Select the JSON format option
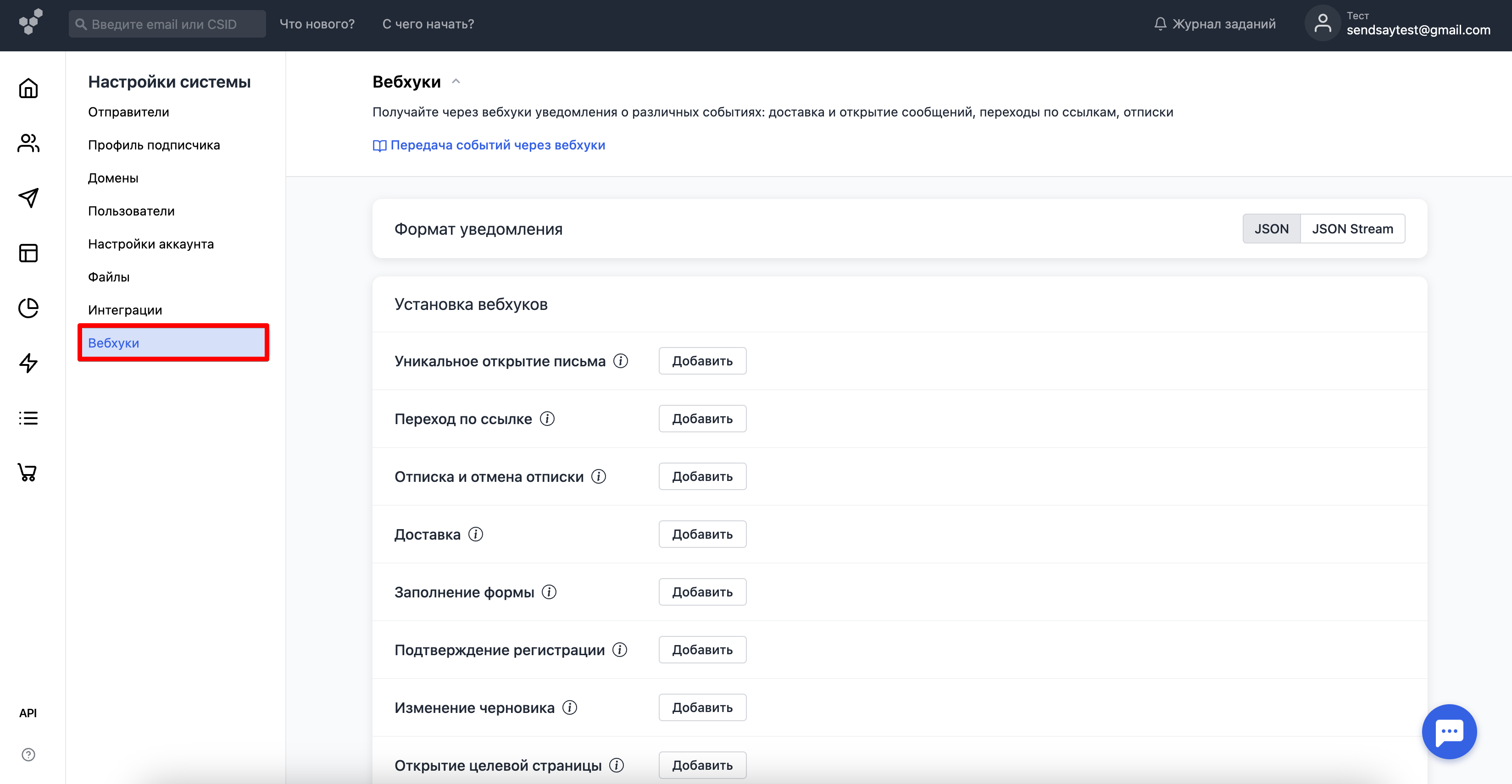Image resolution: width=1512 pixels, height=784 pixels. click(x=1271, y=228)
